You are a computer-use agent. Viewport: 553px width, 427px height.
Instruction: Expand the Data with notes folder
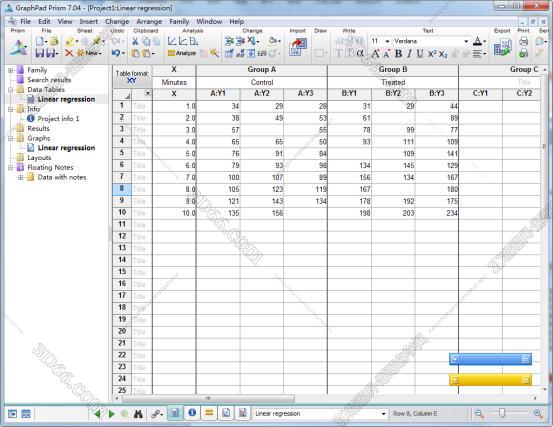(x=20, y=177)
